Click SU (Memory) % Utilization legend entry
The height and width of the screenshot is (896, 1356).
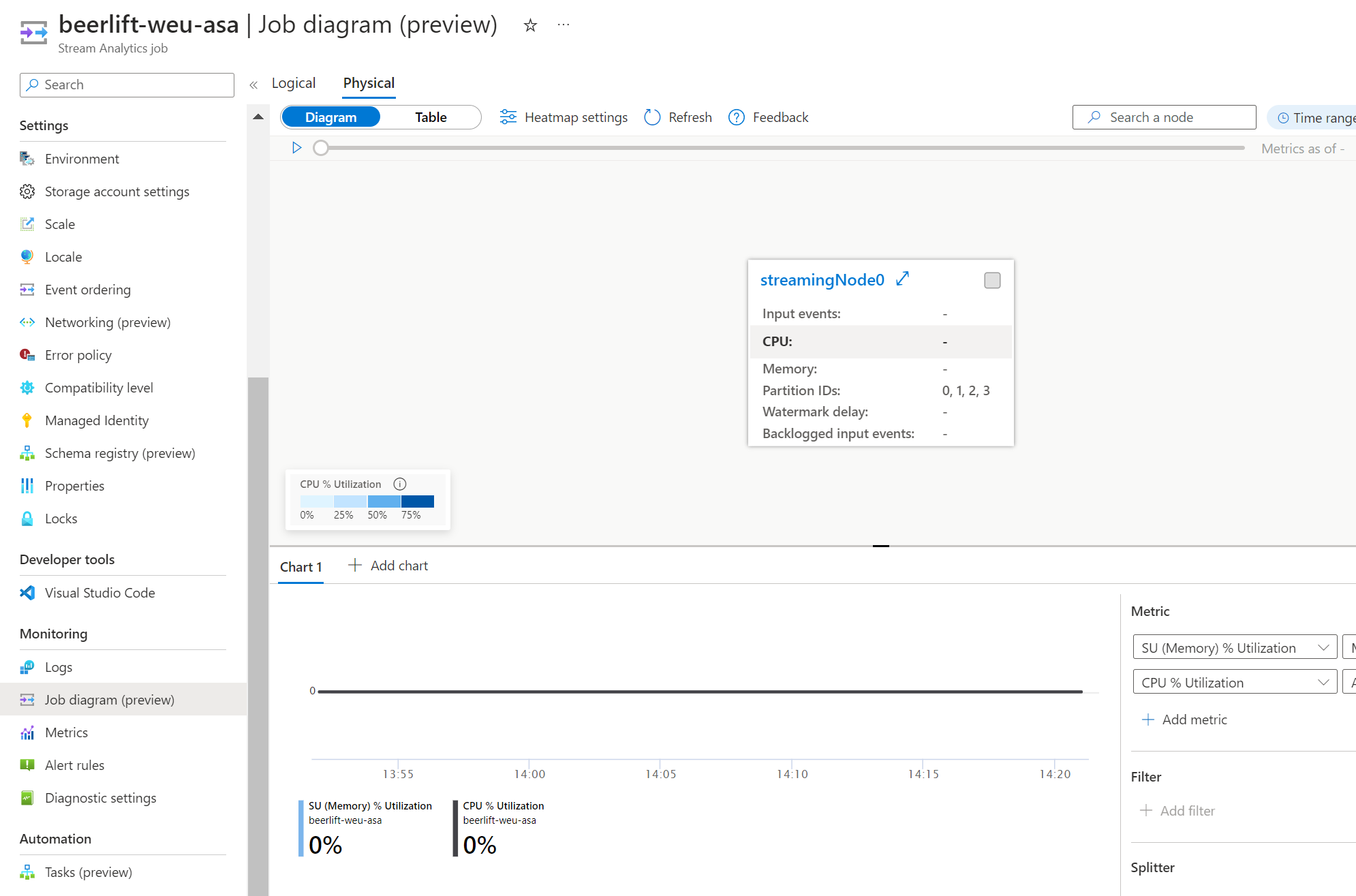point(366,828)
